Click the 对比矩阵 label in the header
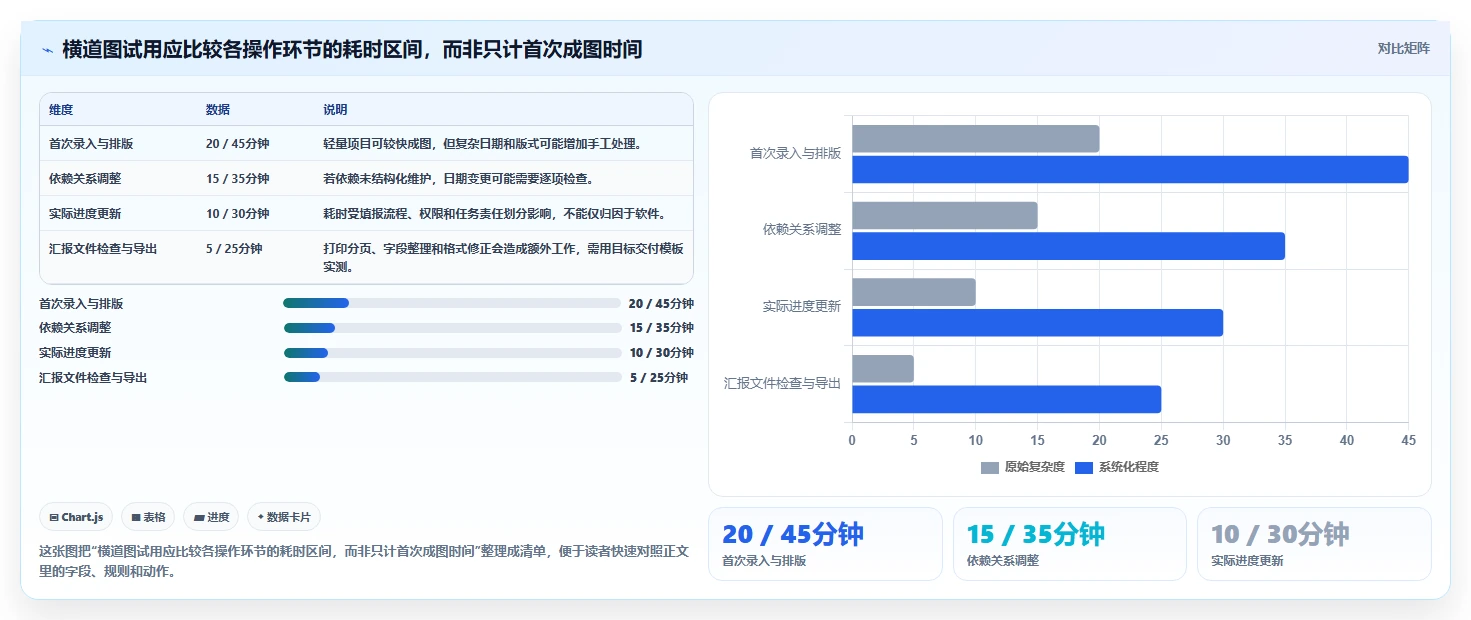This screenshot has height=620, width=1471. (1403, 48)
